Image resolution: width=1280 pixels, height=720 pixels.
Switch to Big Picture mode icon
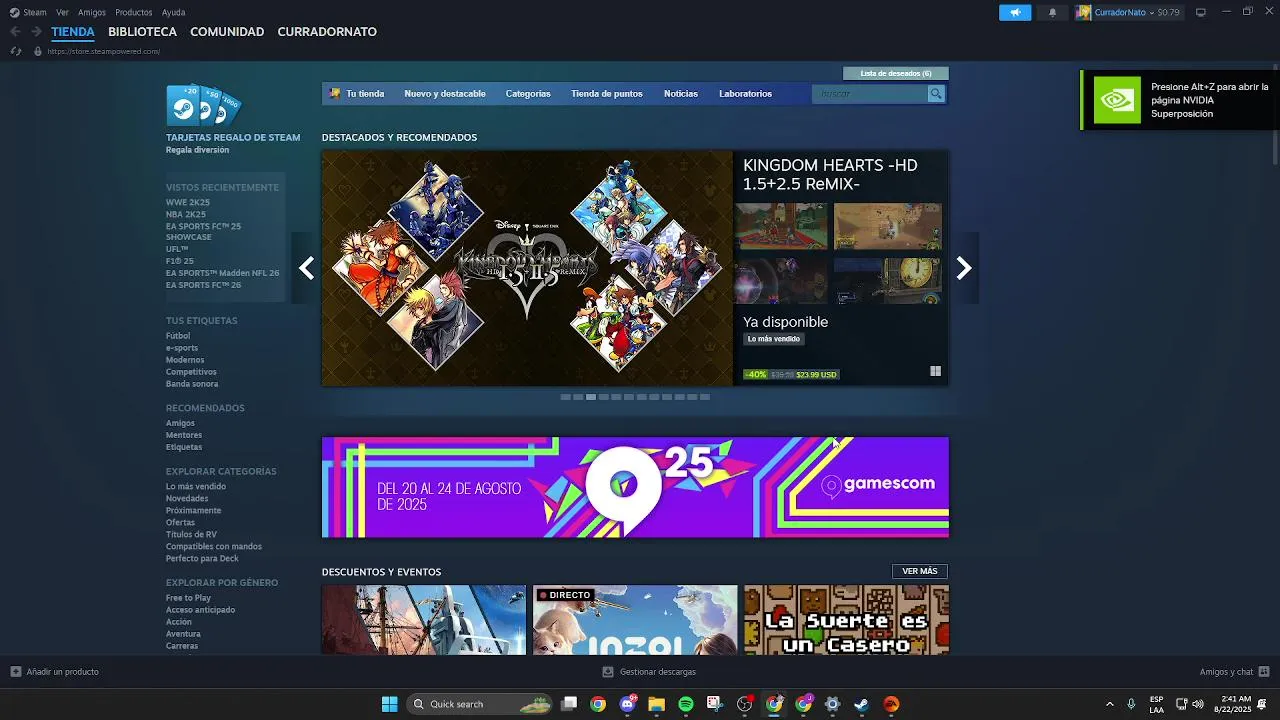(x=1201, y=12)
